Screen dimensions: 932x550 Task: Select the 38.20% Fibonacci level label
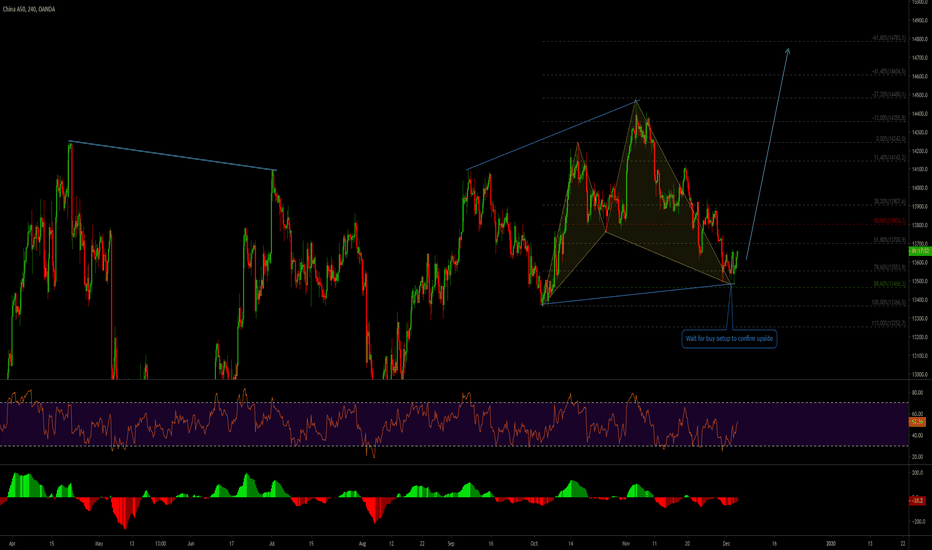(890, 202)
